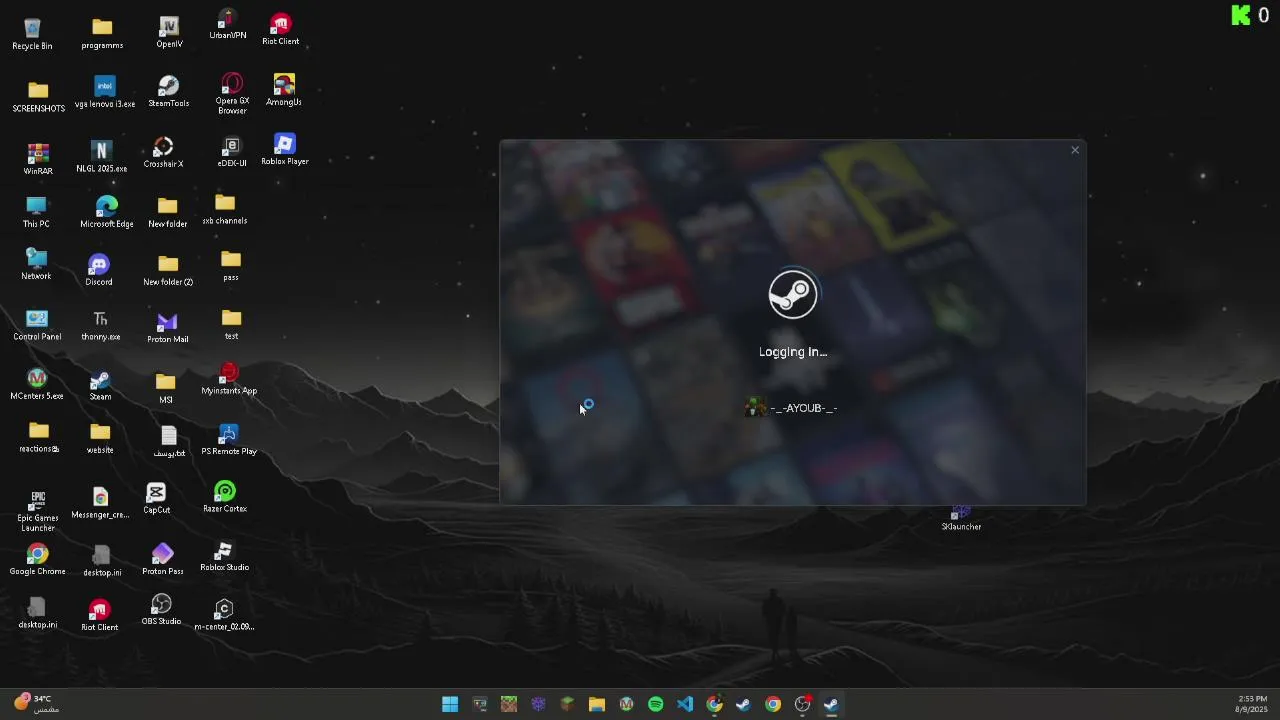Open Visual Studio Code from the taskbar
The image size is (1280, 720).
pyautogui.click(x=685, y=704)
